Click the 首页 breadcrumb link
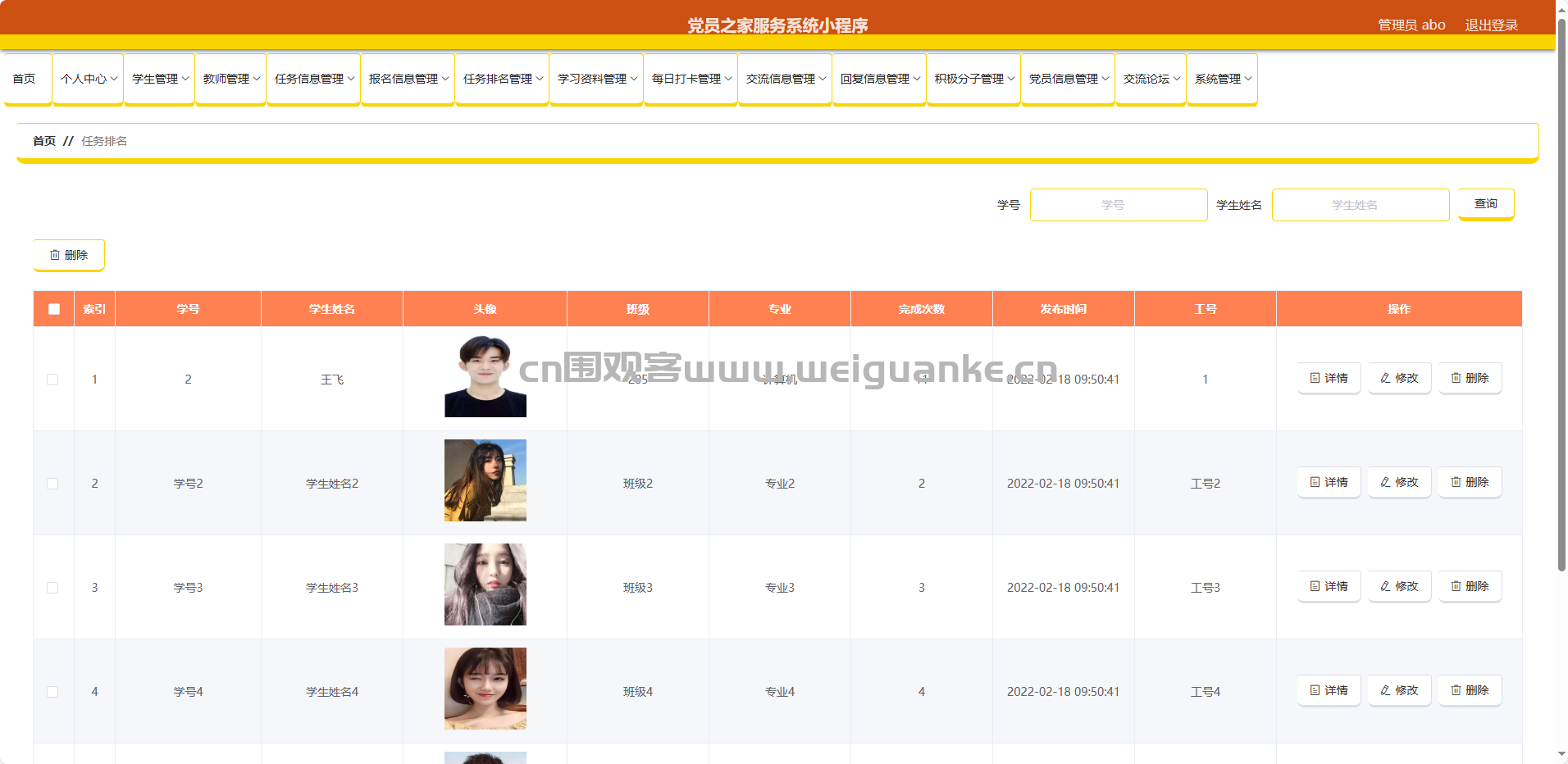The width and height of the screenshot is (1568, 764). (x=44, y=141)
